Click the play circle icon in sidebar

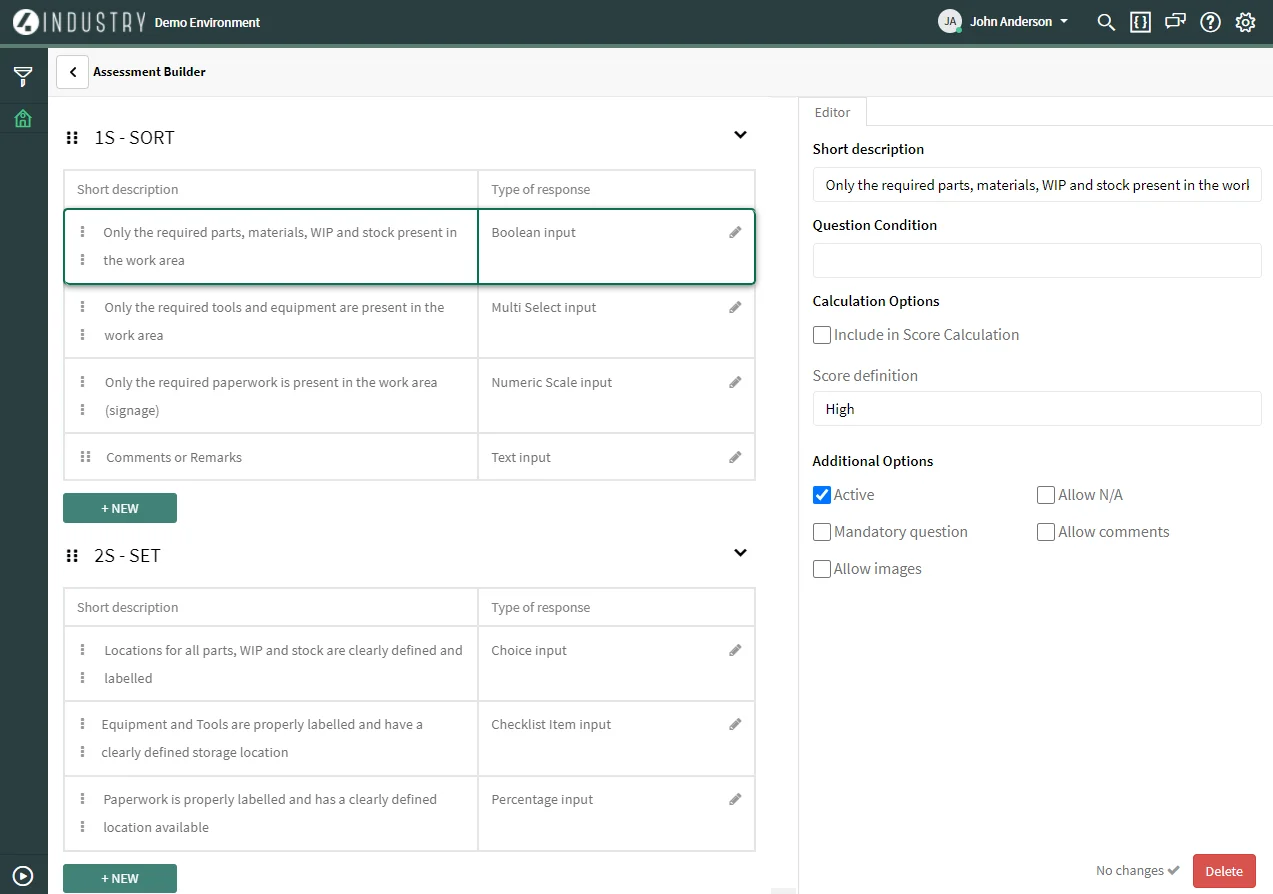pos(23,874)
